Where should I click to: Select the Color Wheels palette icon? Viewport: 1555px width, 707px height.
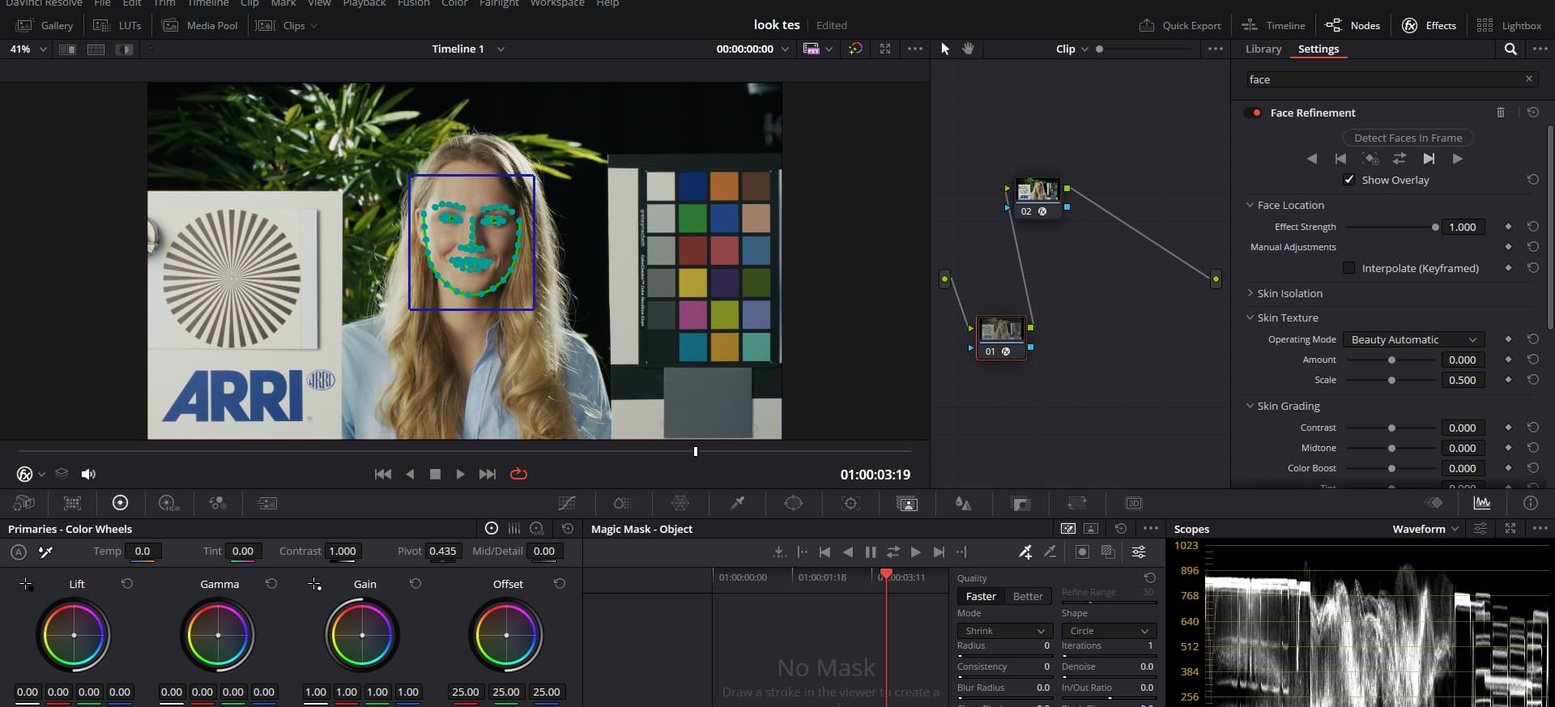click(120, 503)
